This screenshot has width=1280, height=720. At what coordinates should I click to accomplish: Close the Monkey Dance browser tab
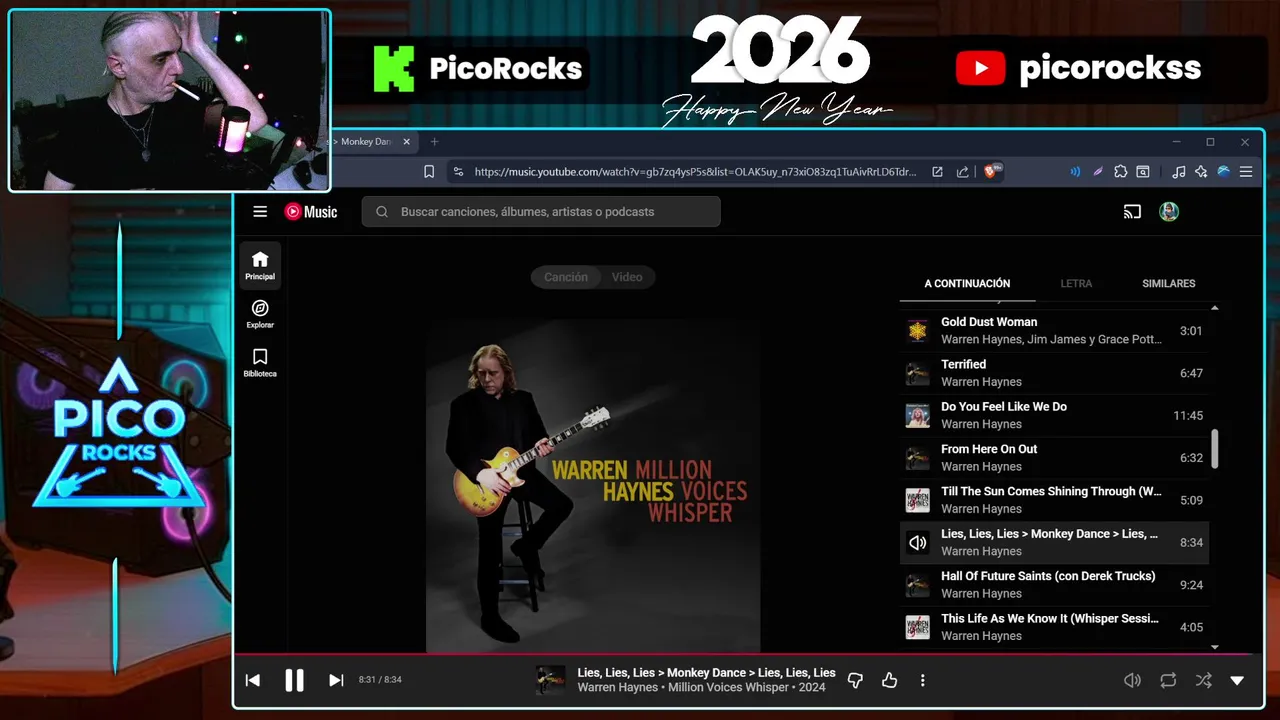pyautogui.click(x=406, y=142)
